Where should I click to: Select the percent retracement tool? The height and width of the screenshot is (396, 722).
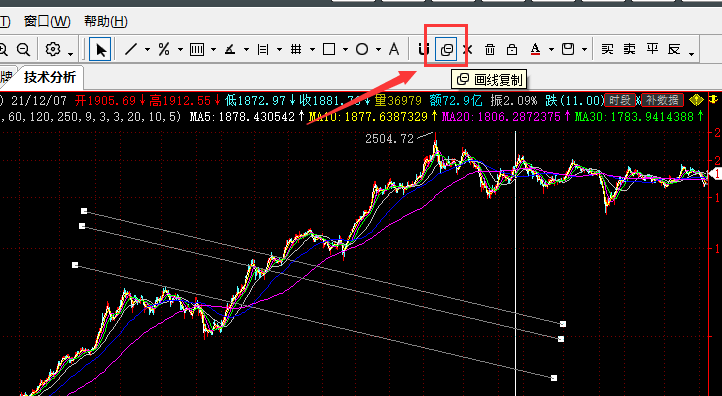tap(164, 49)
